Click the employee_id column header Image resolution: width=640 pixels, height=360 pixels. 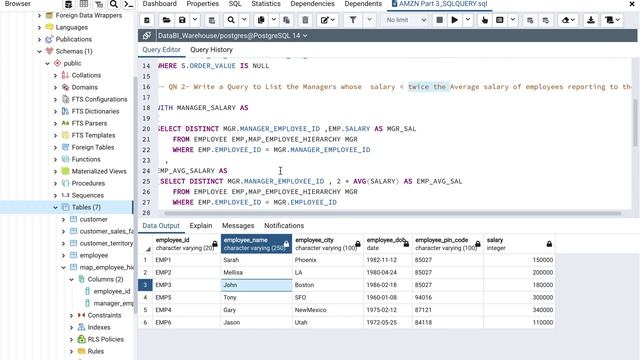(187, 244)
